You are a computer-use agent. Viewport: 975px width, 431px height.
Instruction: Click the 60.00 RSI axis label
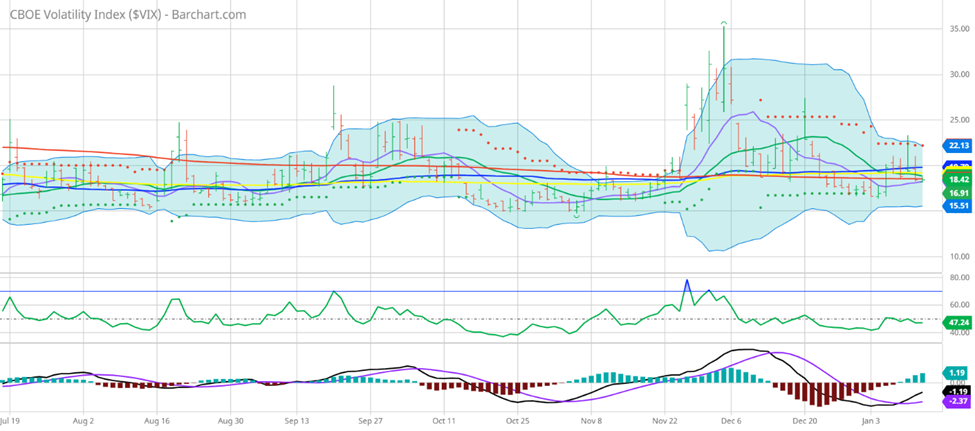tap(958, 305)
